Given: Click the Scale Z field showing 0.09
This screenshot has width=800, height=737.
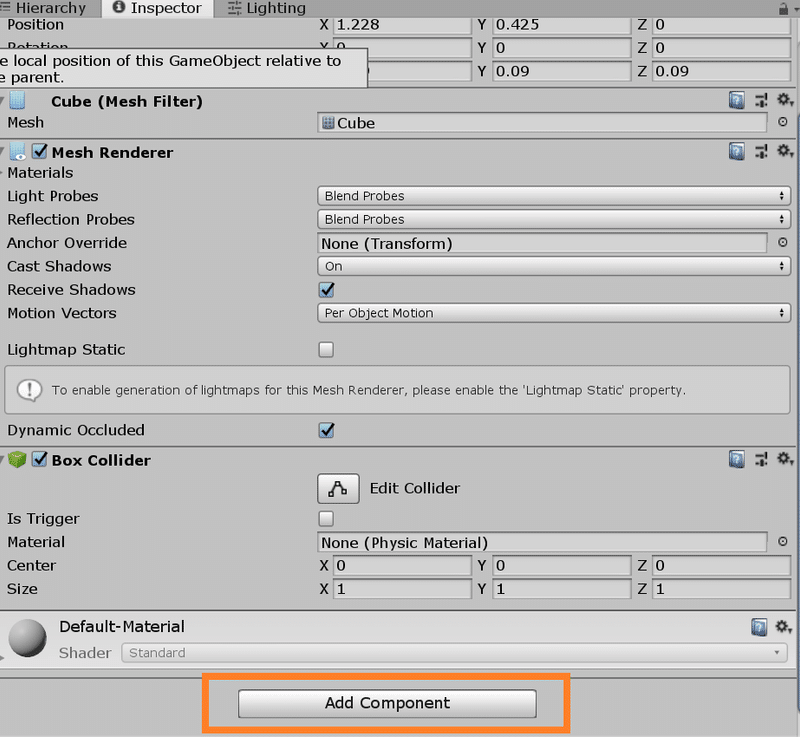Looking at the screenshot, I should 721,71.
